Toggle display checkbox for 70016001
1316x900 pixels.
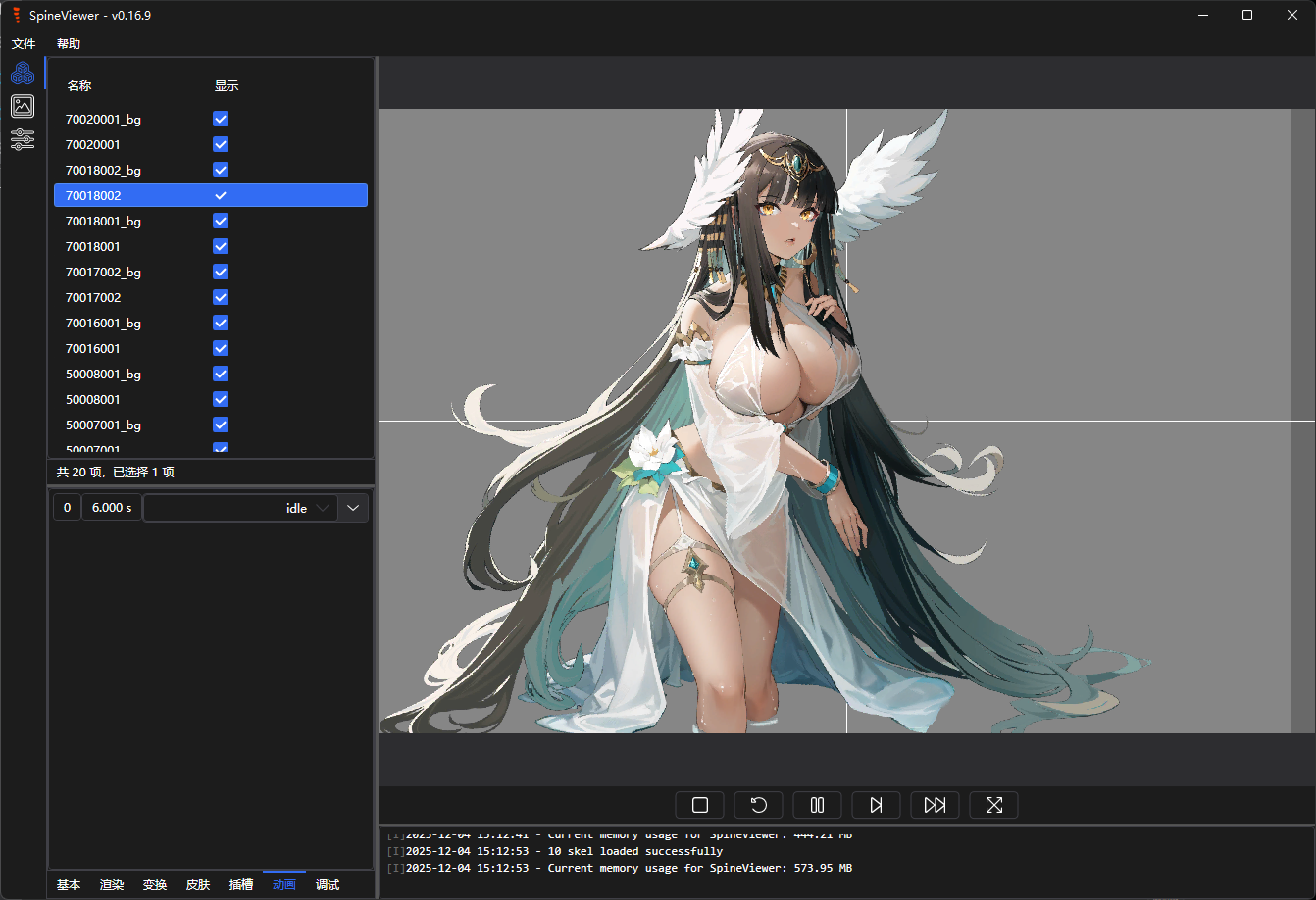[221, 348]
